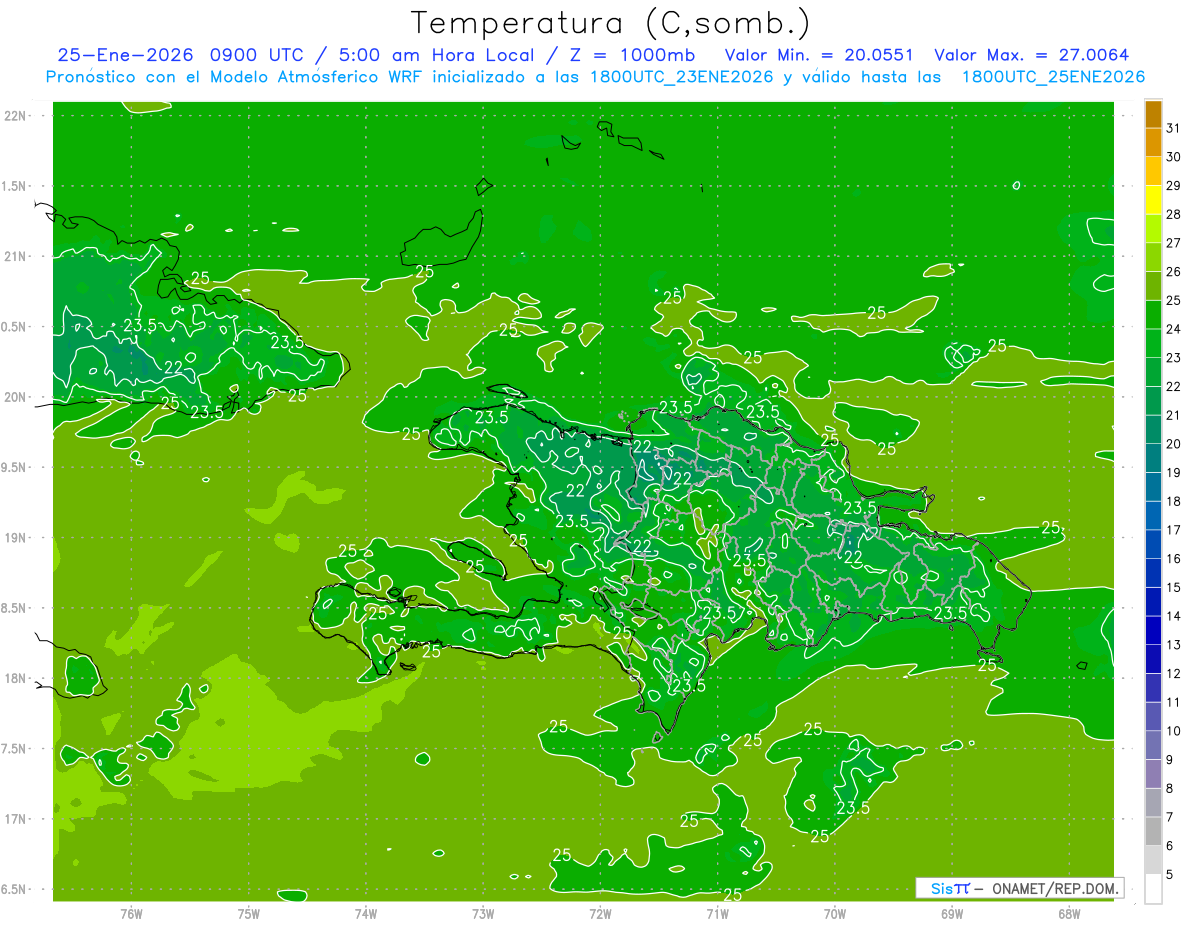Click the 70W longitude axis label
The height and width of the screenshot is (927, 1200).
pyautogui.click(x=835, y=914)
